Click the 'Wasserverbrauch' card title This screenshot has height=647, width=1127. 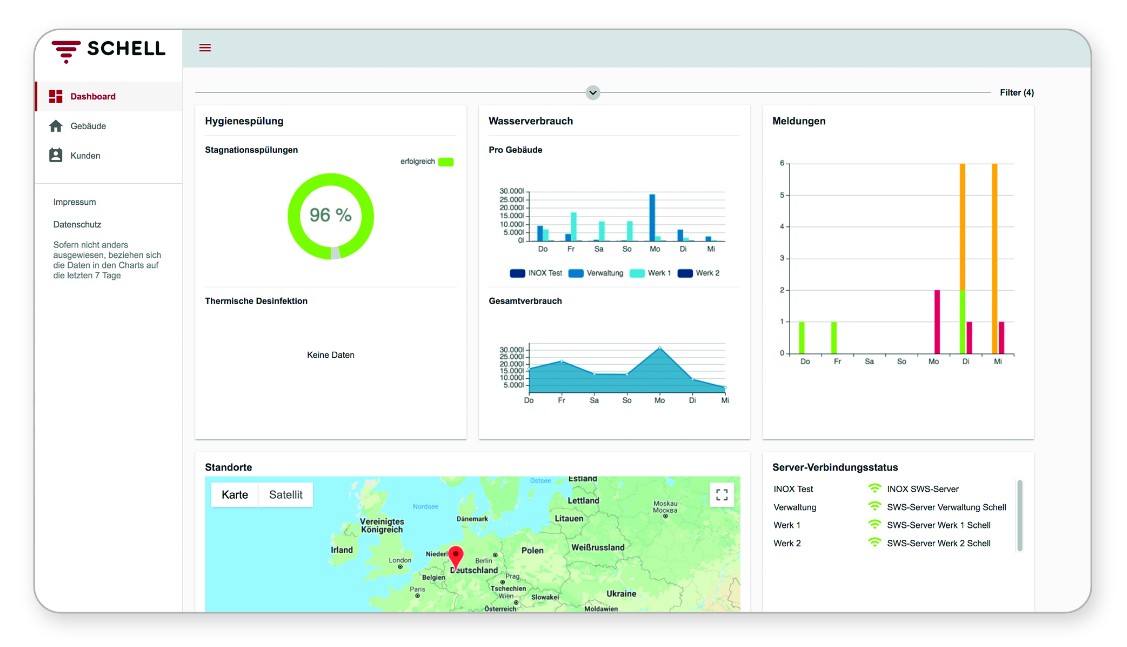[531, 121]
